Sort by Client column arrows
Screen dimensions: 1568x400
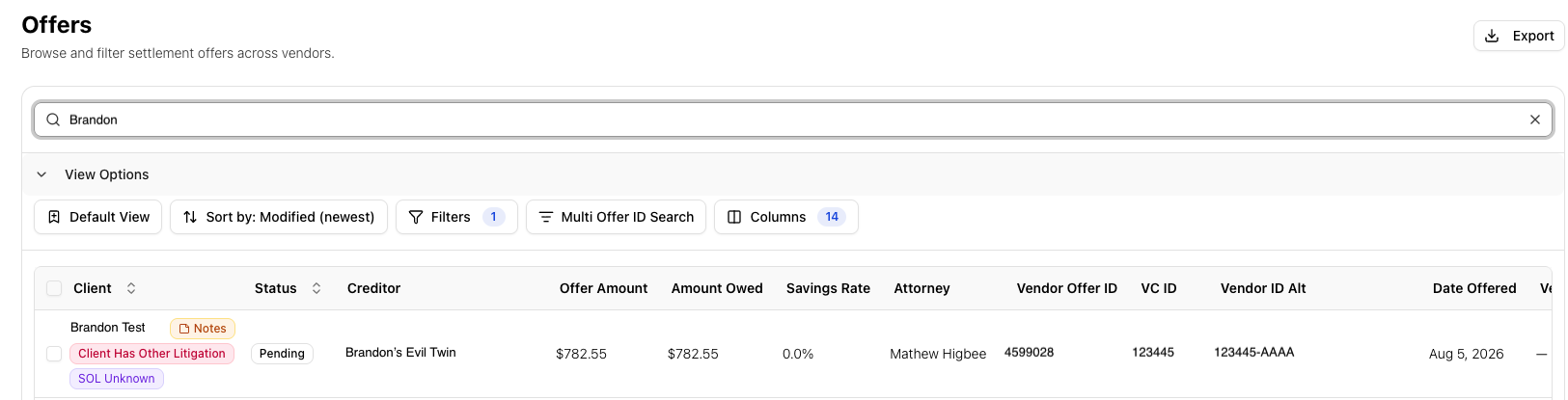click(131, 288)
